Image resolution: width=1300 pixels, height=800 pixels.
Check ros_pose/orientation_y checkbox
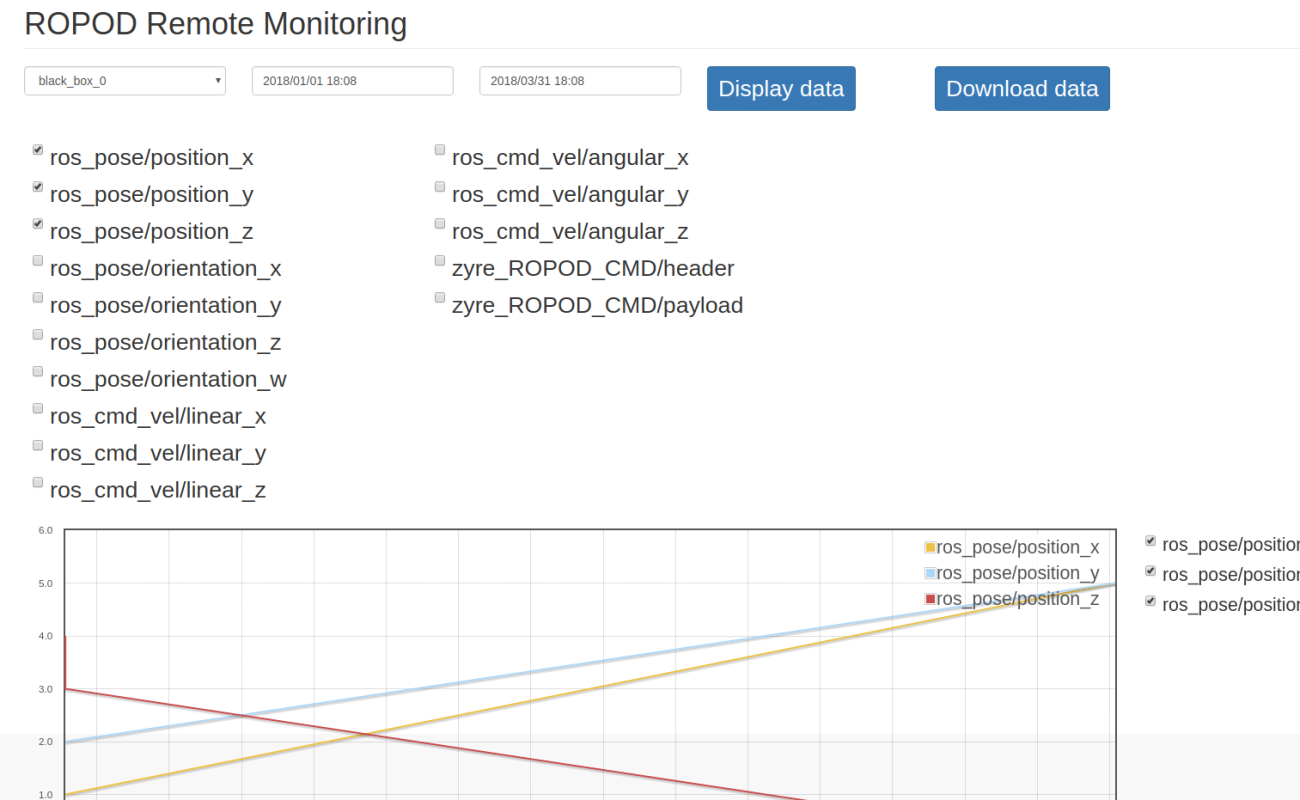38,298
